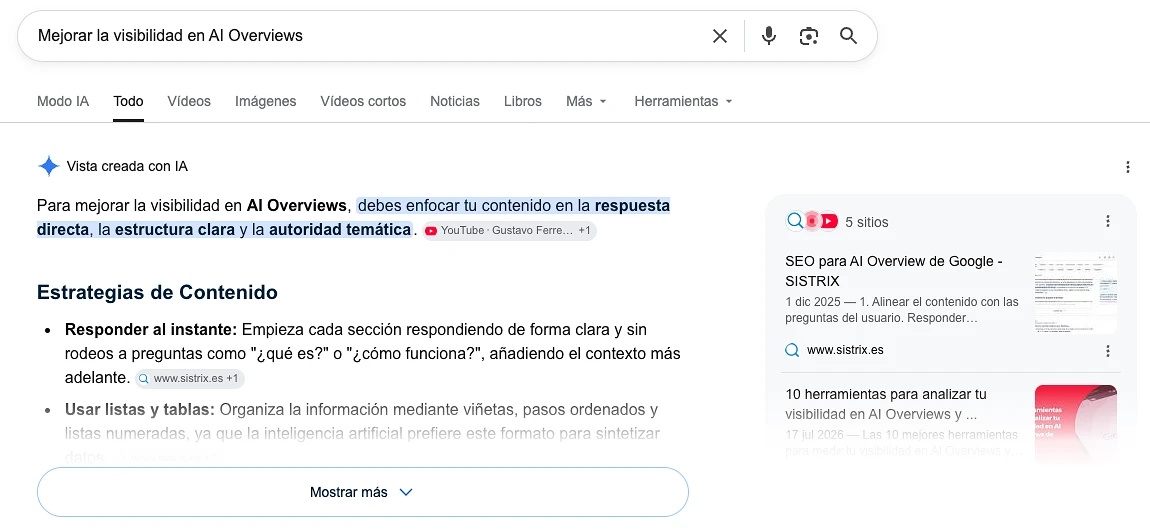Submit search with magnifying glass icon
1150x530 pixels.
tap(849, 36)
